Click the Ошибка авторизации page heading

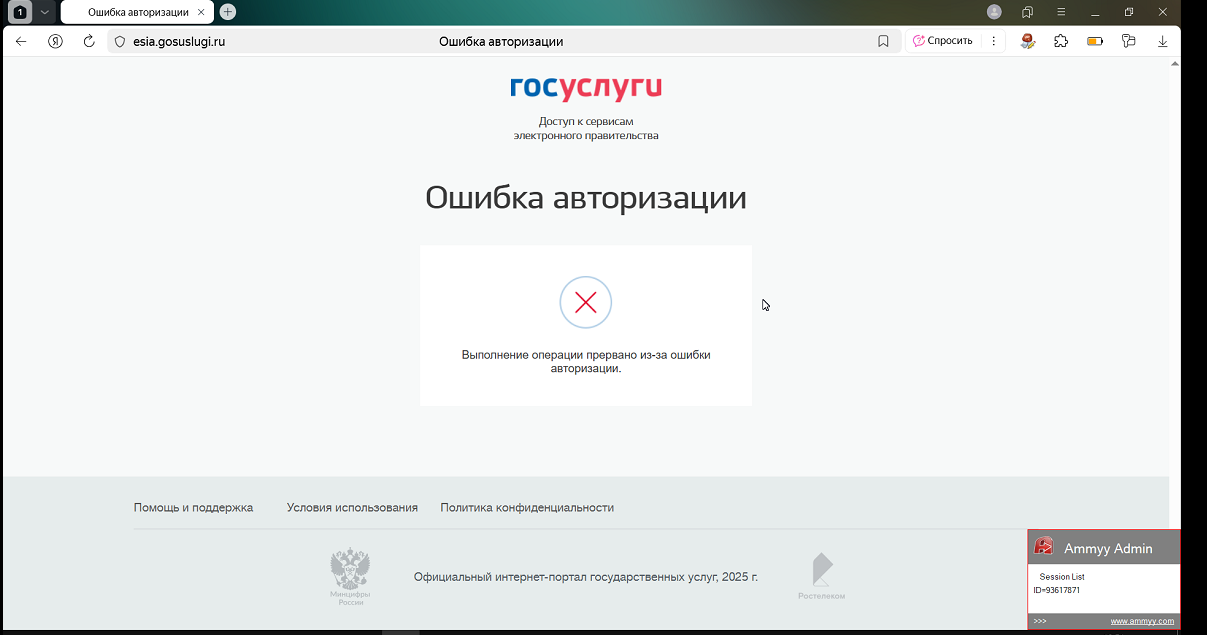[x=586, y=197]
